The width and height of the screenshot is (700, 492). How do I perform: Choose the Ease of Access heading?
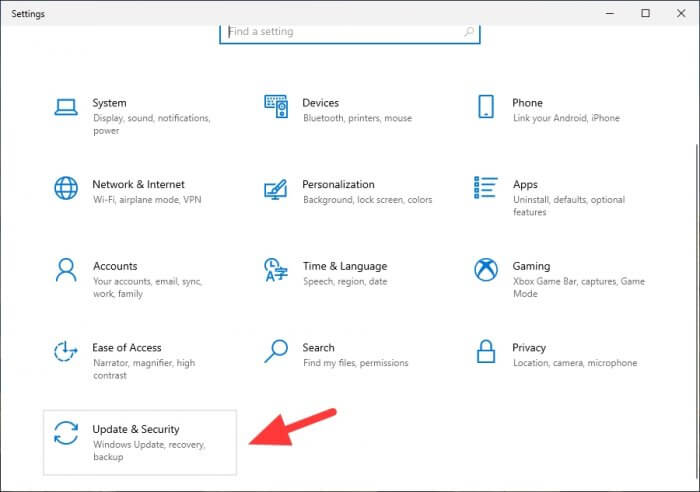127,348
